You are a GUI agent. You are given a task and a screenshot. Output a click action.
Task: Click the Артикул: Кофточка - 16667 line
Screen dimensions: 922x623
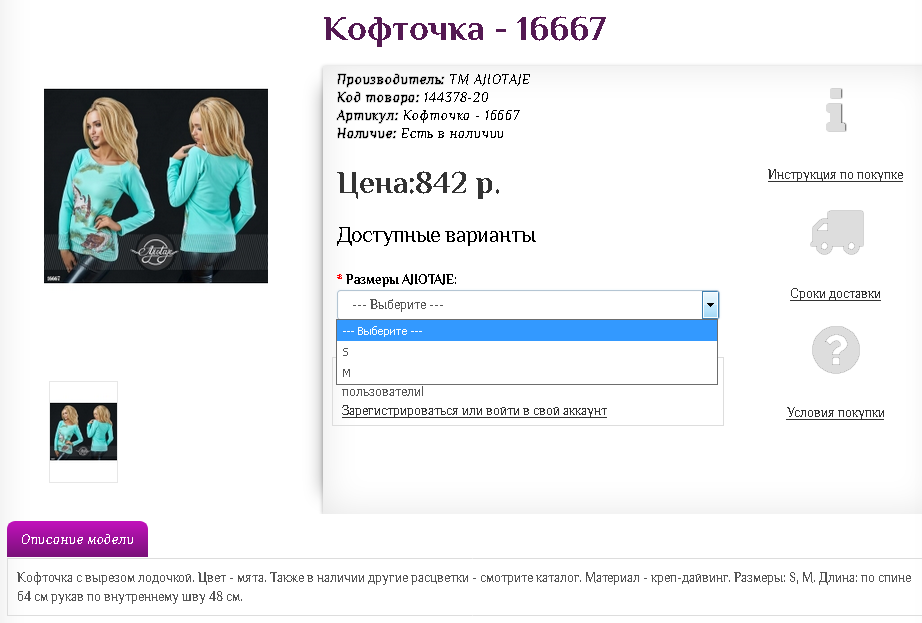(428, 115)
